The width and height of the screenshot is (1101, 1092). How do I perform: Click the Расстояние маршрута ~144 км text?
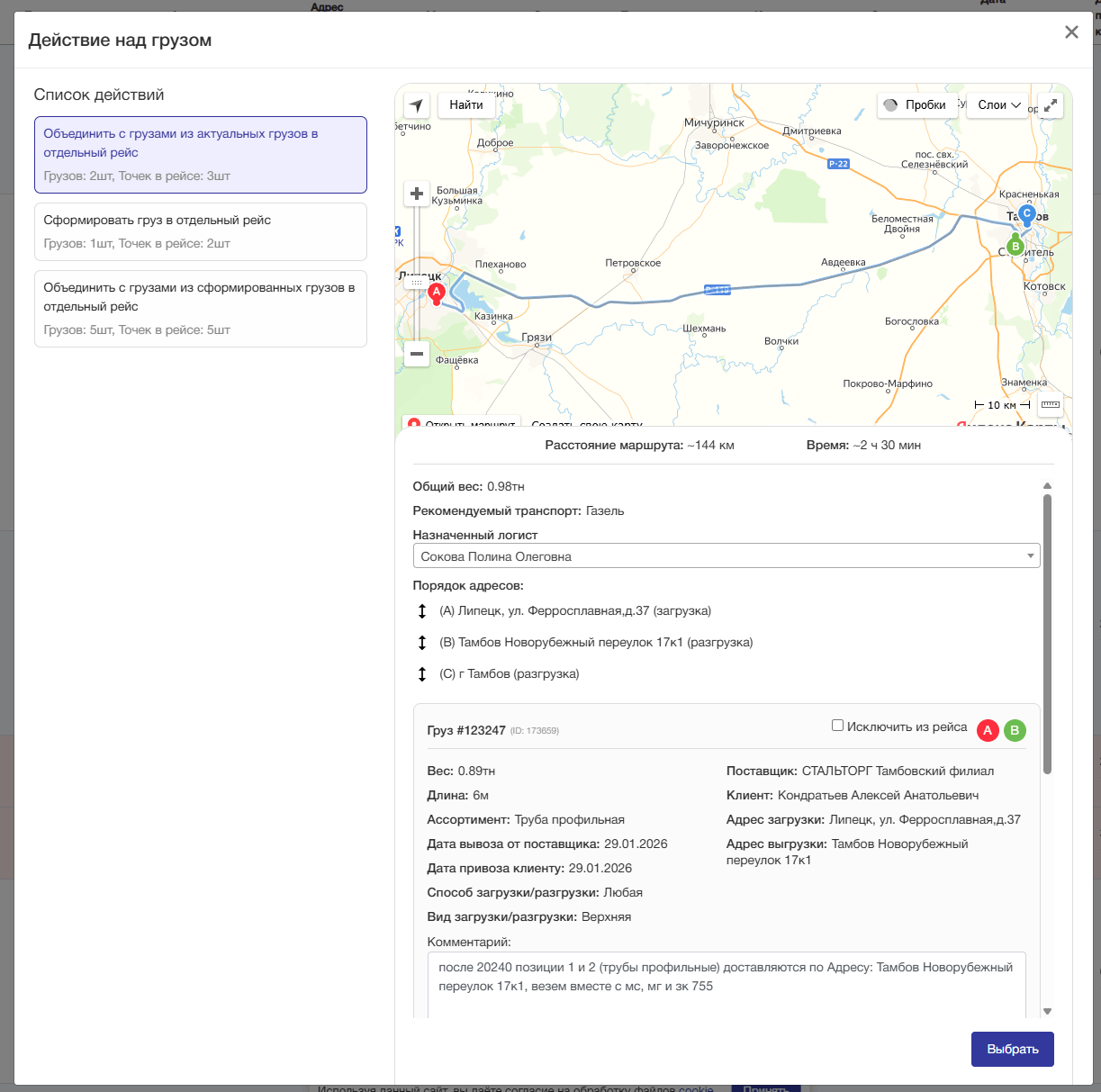tap(639, 445)
